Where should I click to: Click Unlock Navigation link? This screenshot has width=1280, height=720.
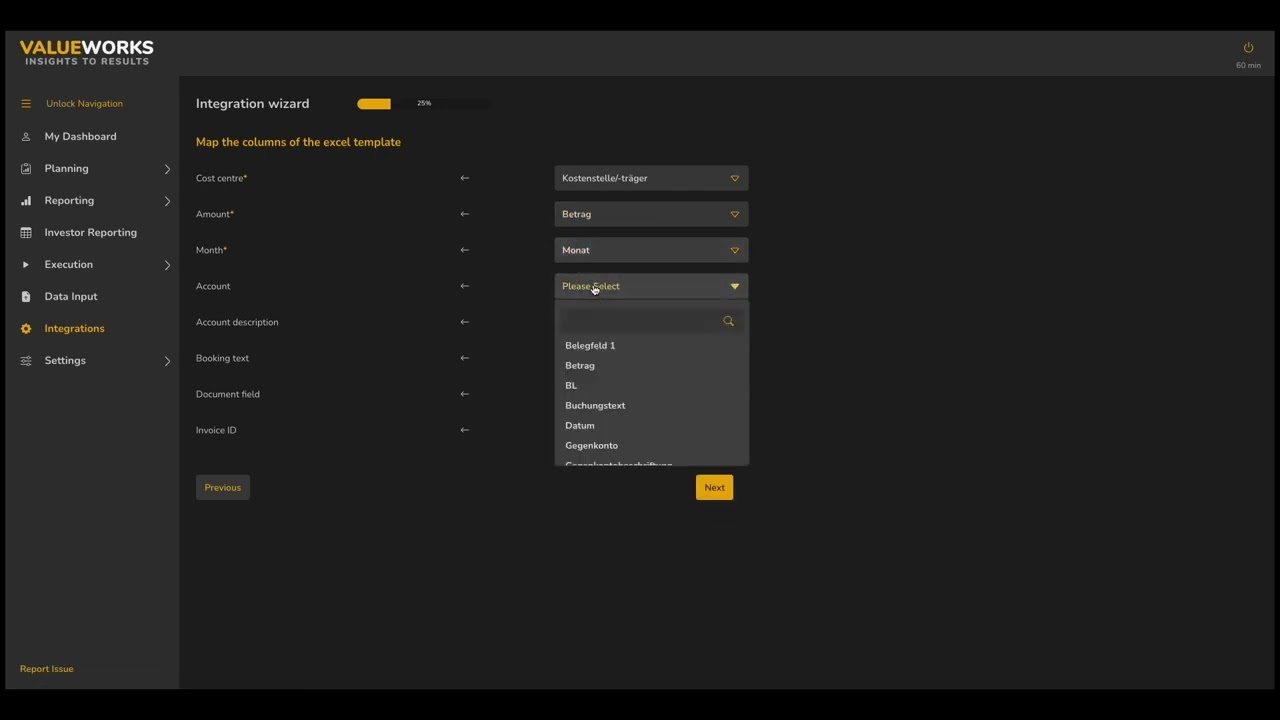[84, 104]
